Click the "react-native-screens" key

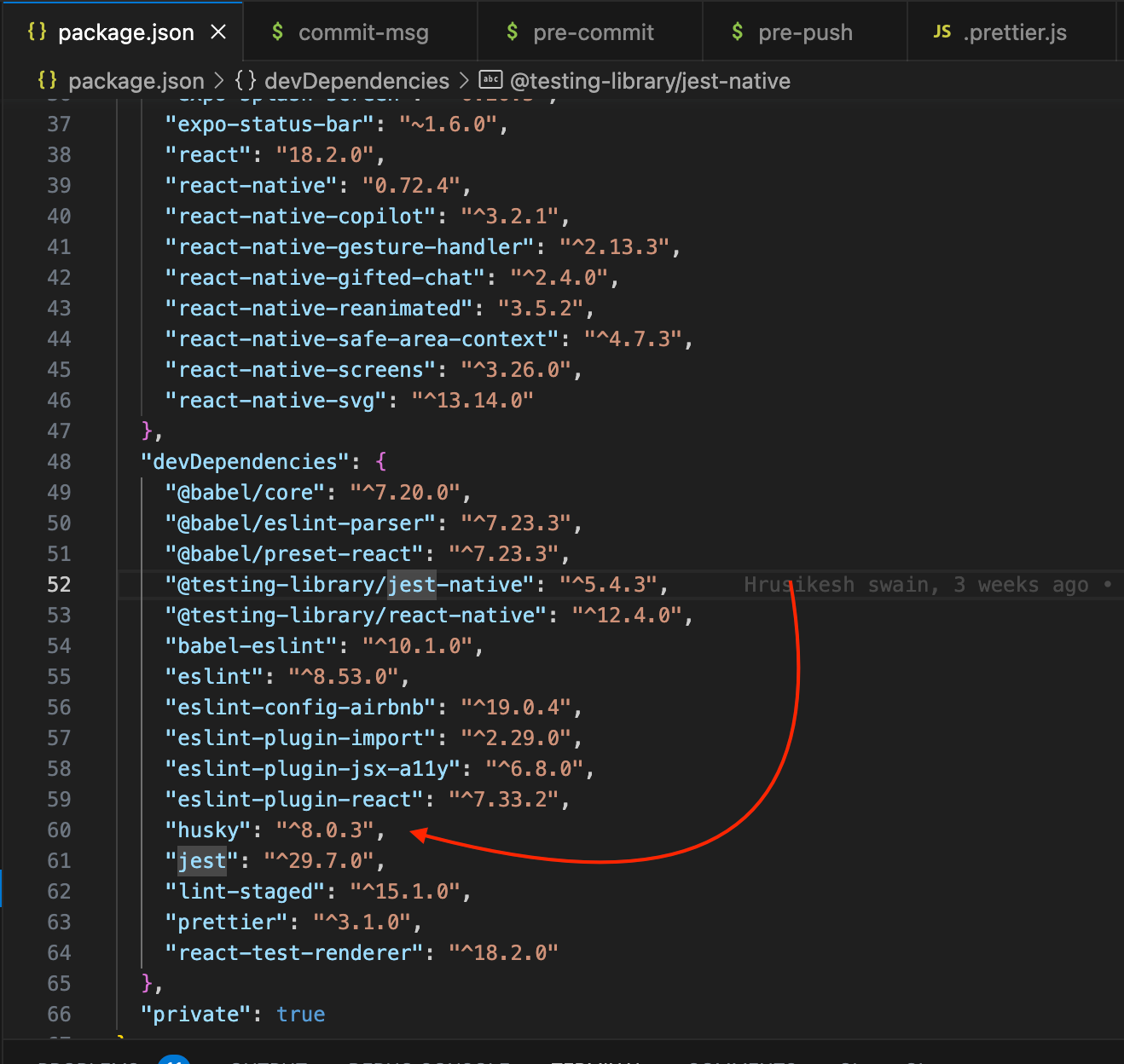pyautogui.click(x=300, y=370)
